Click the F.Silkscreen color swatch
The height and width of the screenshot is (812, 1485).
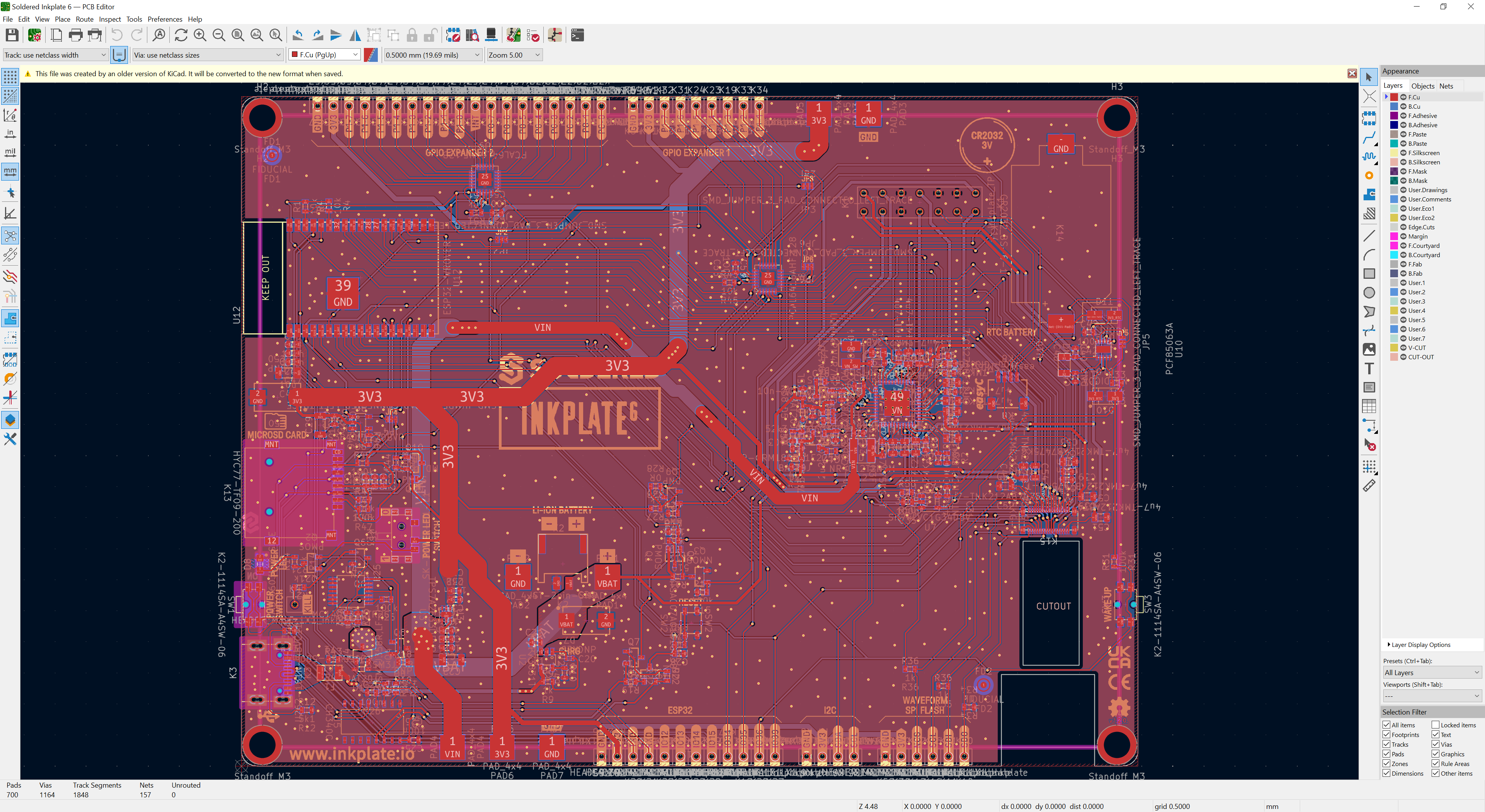[x=1394, y=153]
